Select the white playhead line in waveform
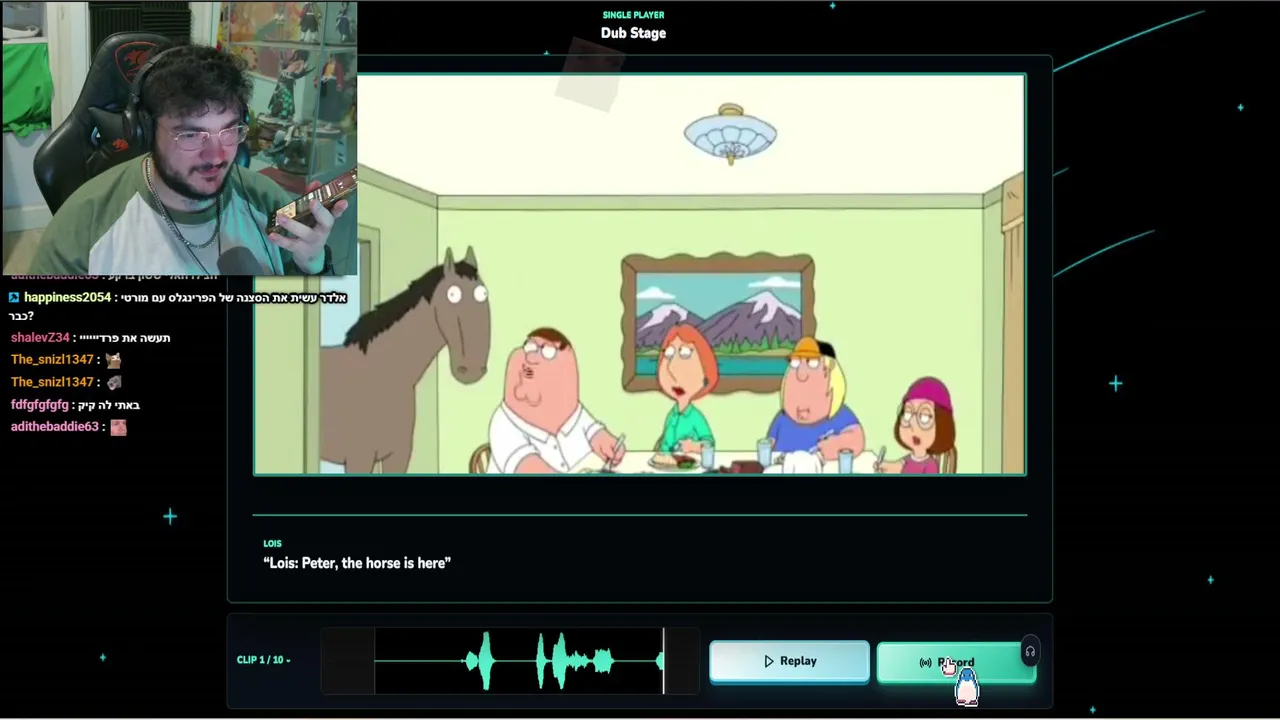 click(x=663, y=661)
